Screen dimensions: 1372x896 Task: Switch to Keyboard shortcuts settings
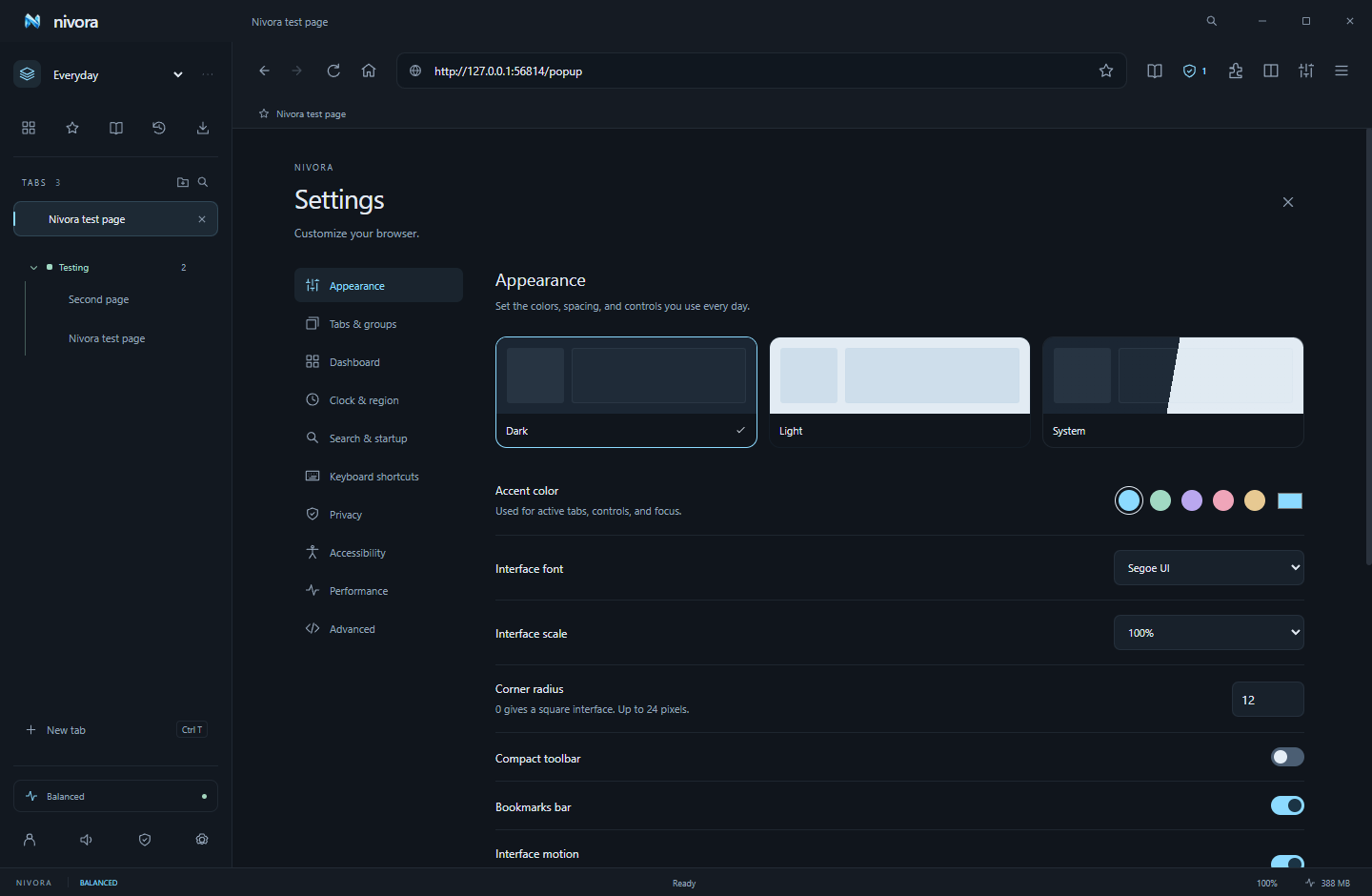coord(378,477)
